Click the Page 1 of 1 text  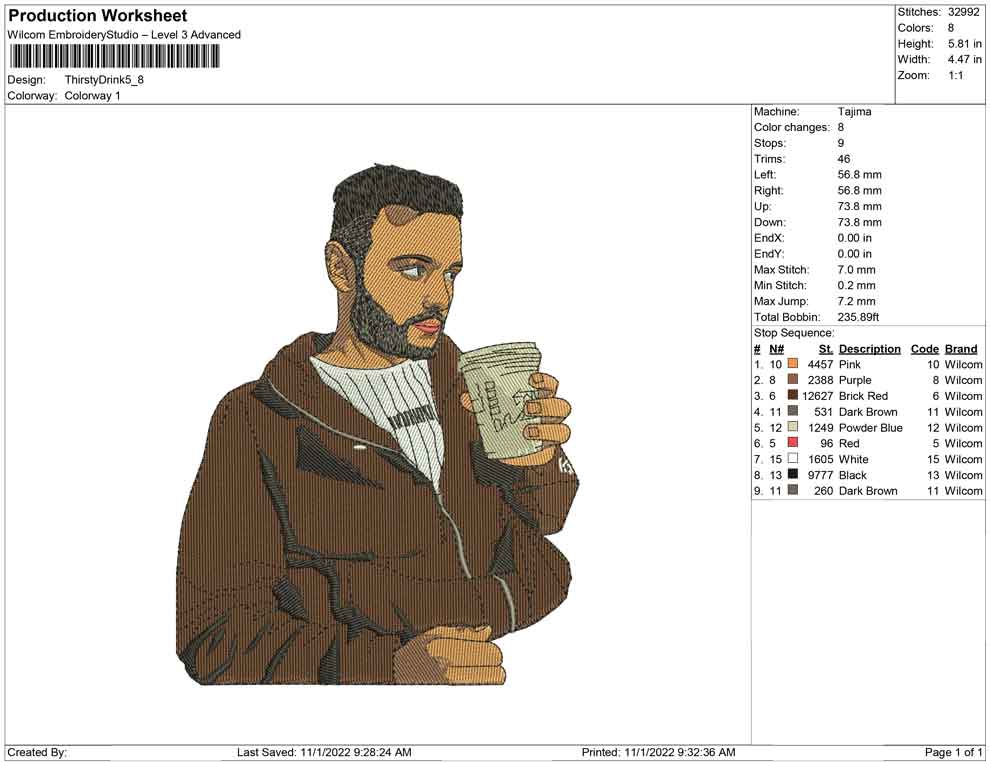click(x=953, y=752)
